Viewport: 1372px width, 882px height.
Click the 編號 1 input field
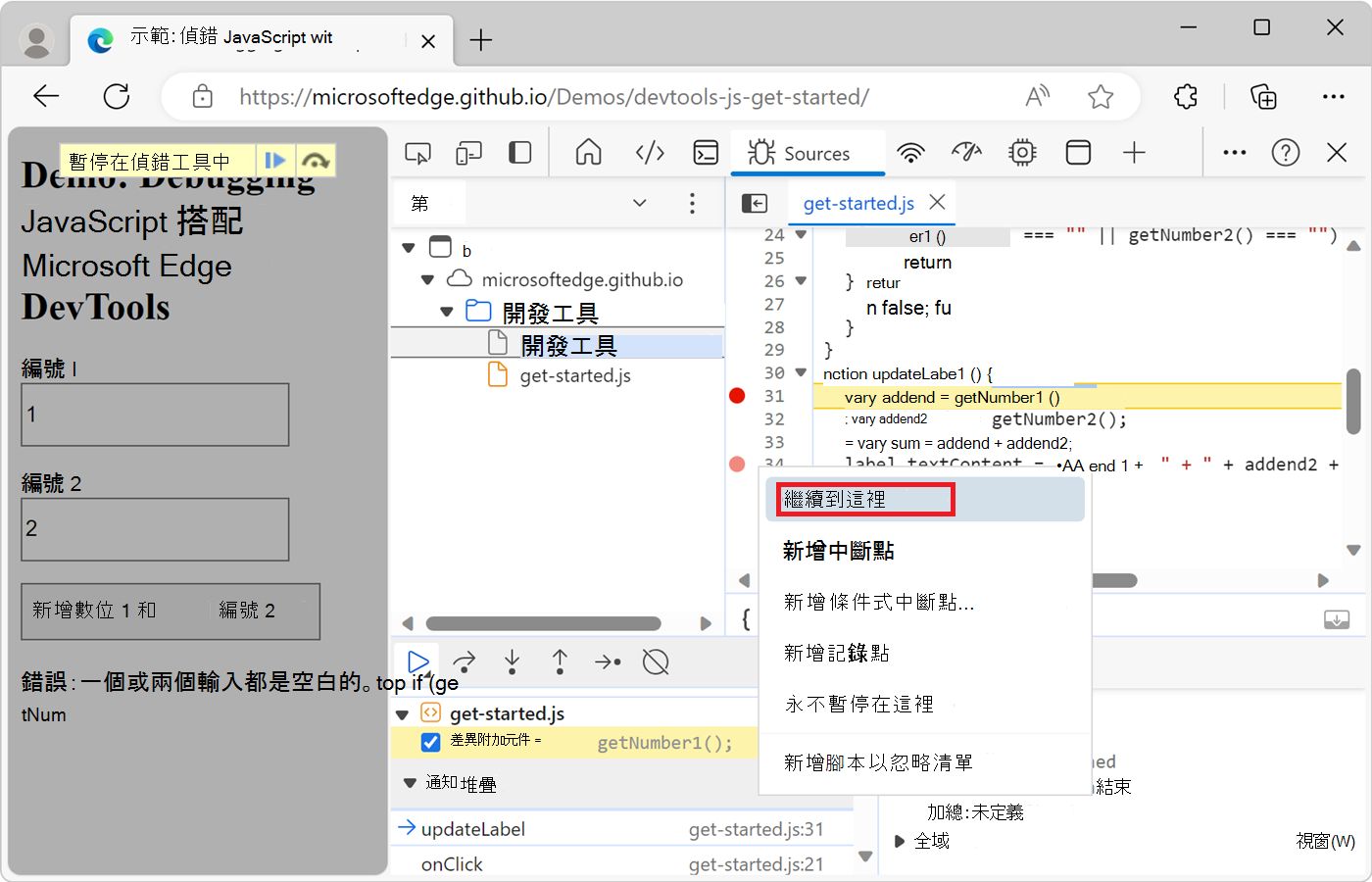tap(155, 415)
